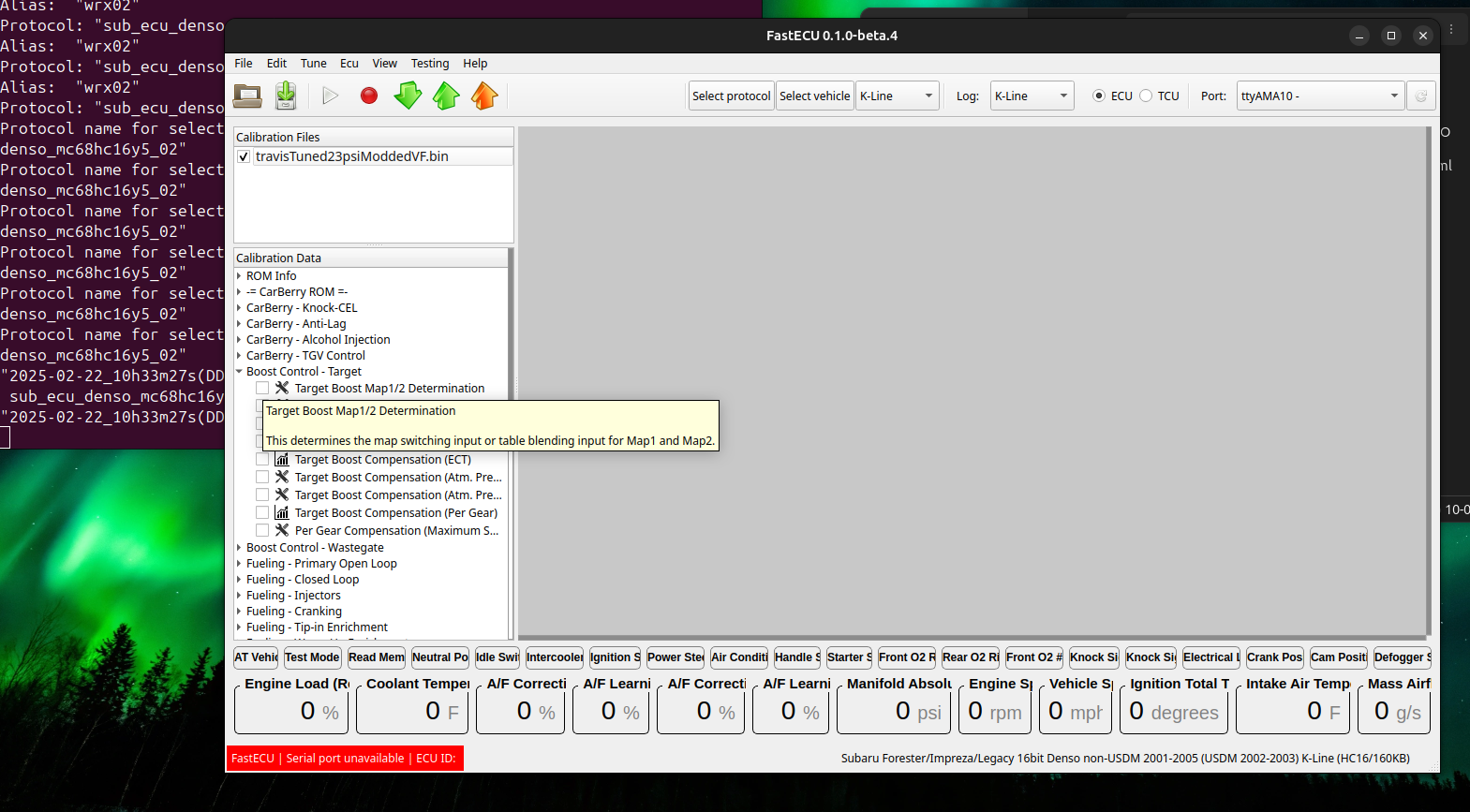The height and width of the screenshot is (812, 1470).
Task: Select the ECU radio button
Action: pos(1099,96)
